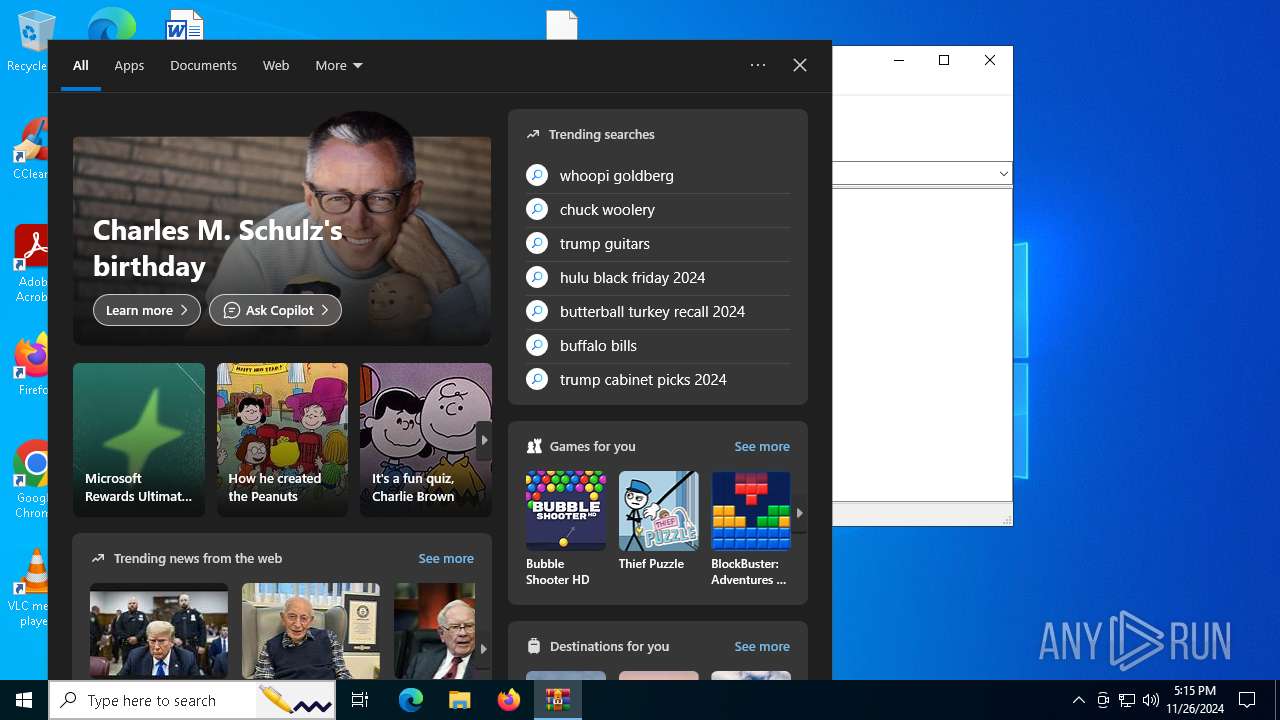
Task: Launch Microsoft Edge from the taskbar
Action: [411, 700]
